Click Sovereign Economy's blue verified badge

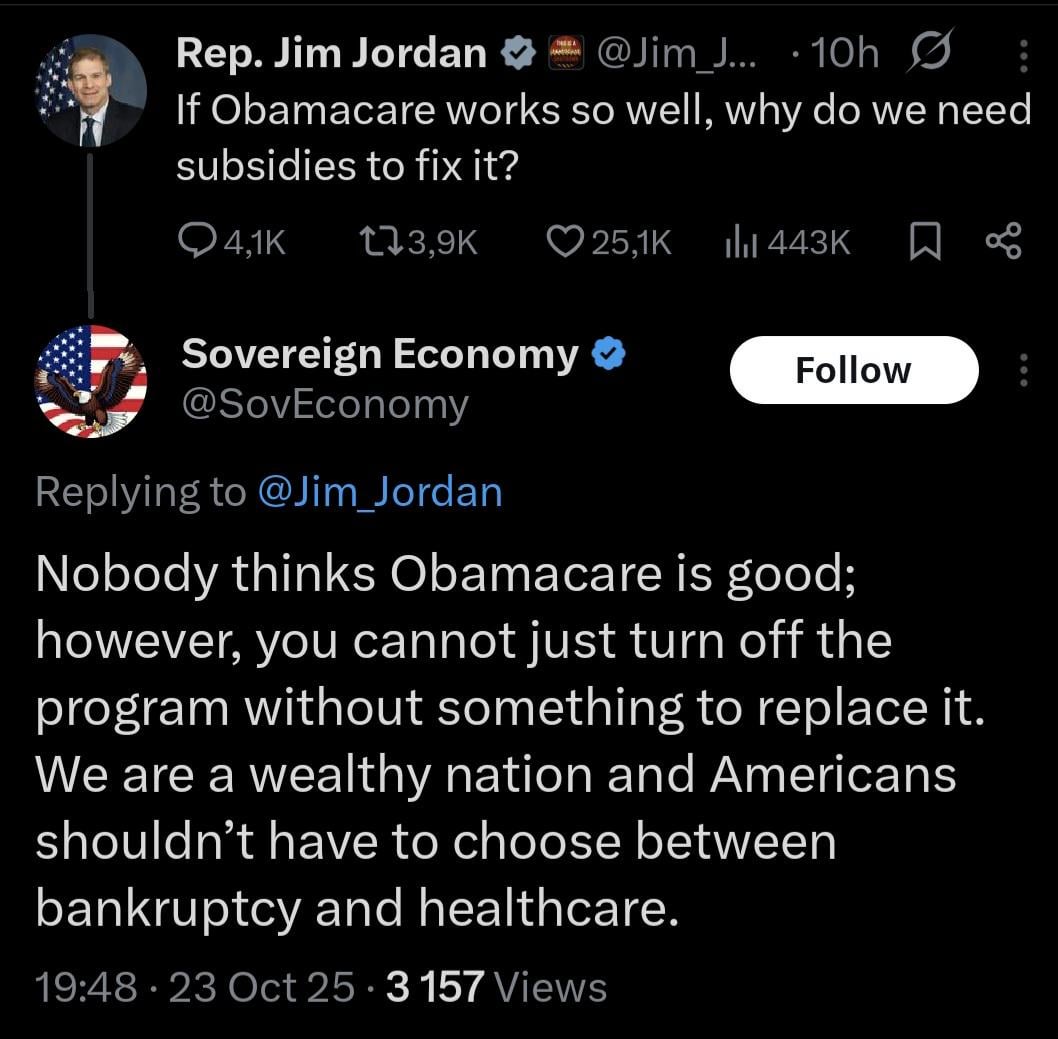[x=608, y=353]
